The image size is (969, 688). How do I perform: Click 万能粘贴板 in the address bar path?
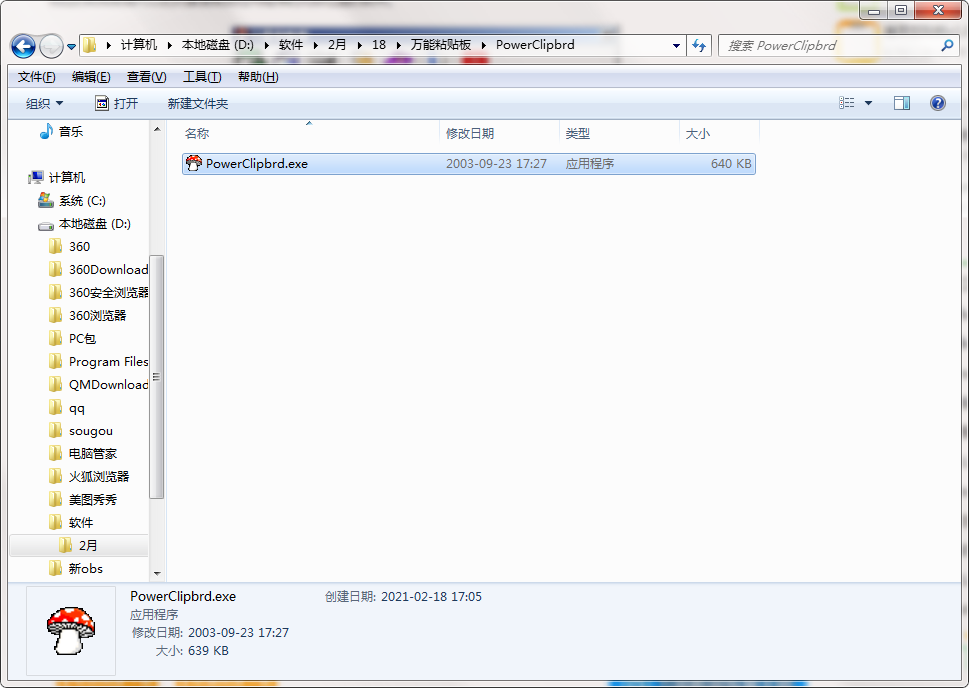coord(441,45)
